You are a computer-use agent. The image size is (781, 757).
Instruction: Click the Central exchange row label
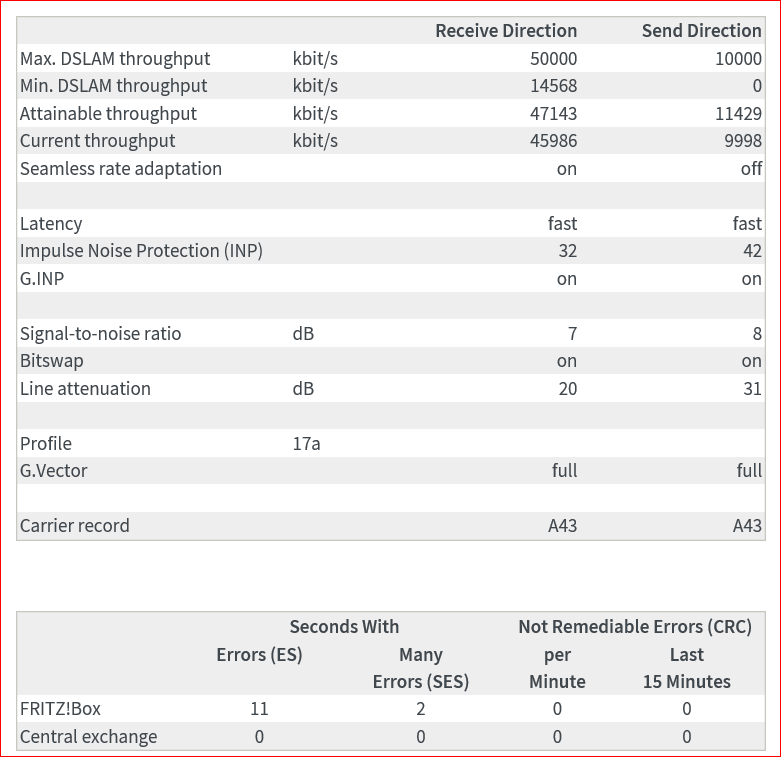pos(89,737)
